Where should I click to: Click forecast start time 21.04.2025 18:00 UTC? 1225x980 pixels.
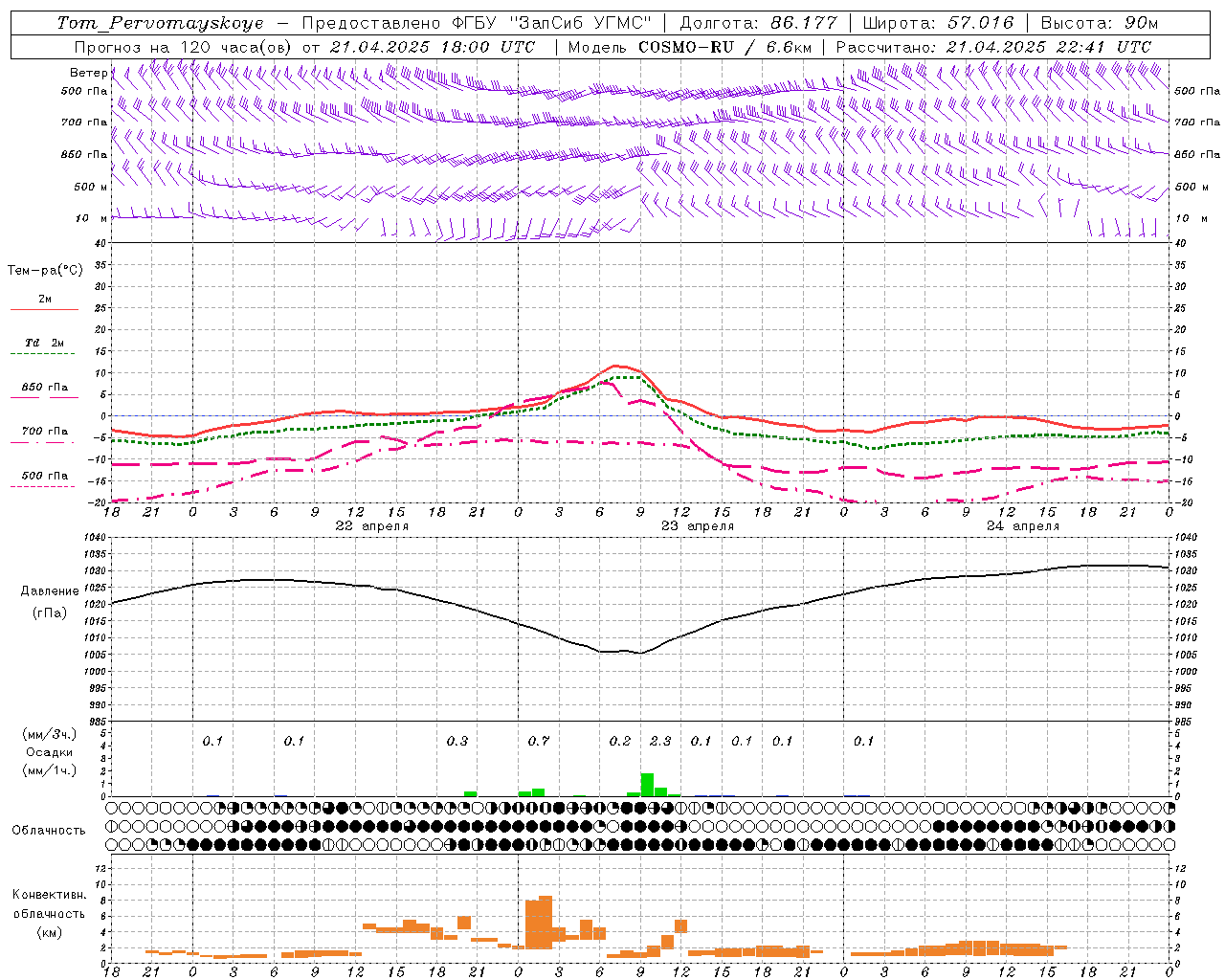coord(433,47)
